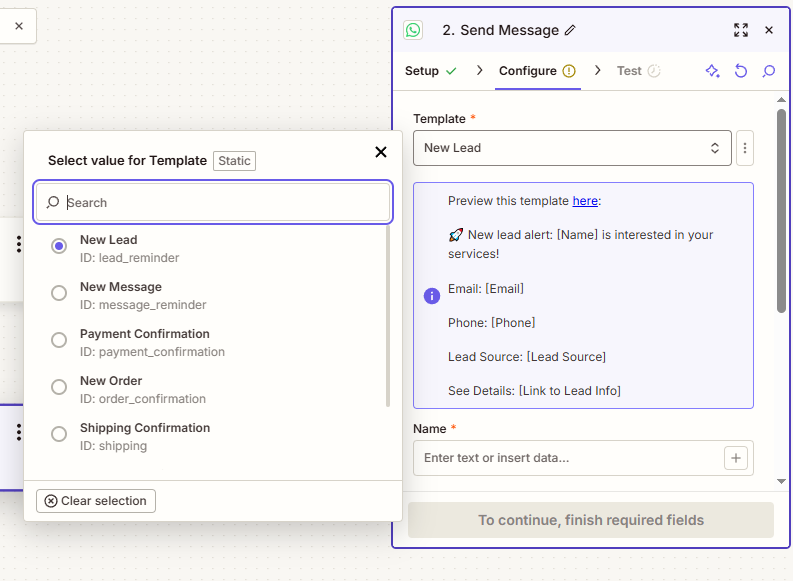Click 'Email: [Email]' in template preview
Screen dimensions: 793x581
pyautogui.click(x=486, y=289)
